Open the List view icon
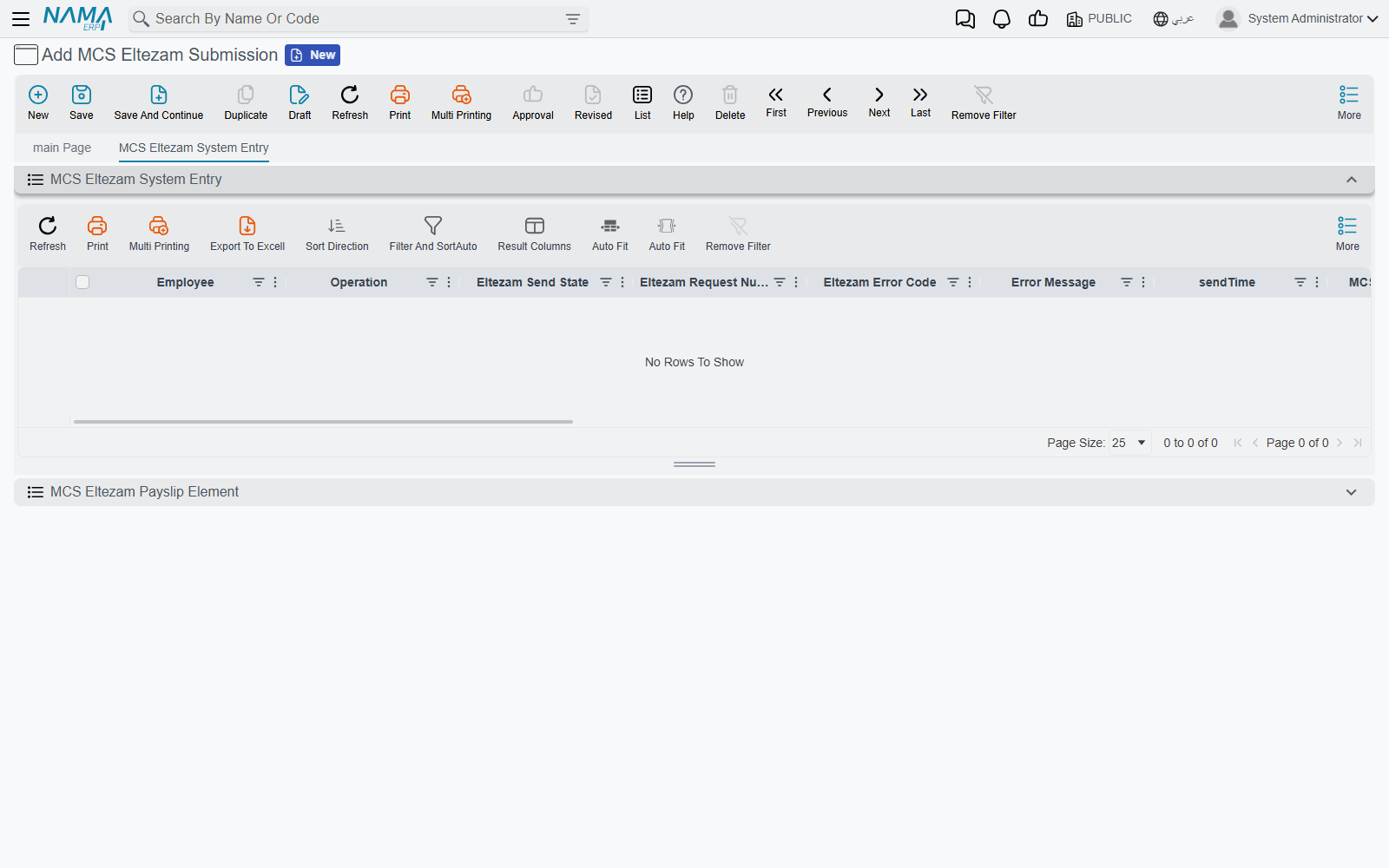The height and width of the screenshot is (868, 1389). (x=642, y=95)
